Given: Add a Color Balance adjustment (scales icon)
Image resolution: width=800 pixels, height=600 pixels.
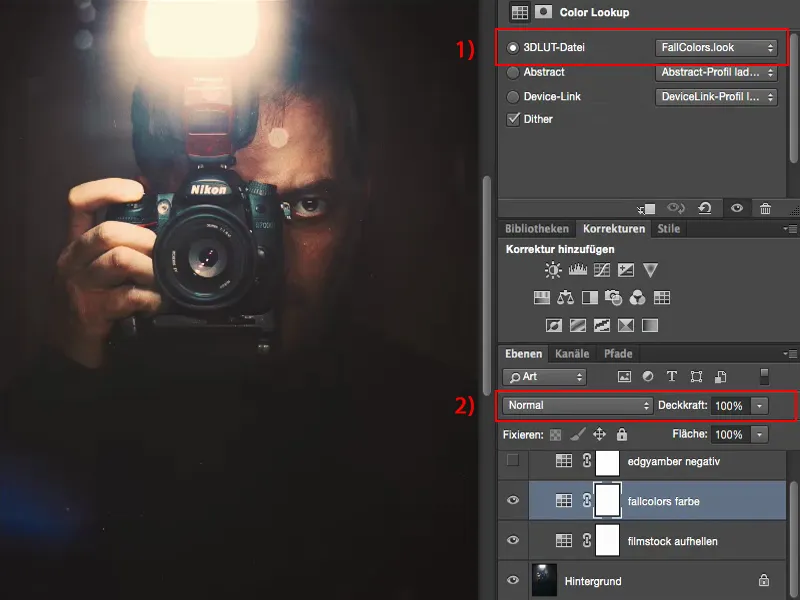Looking at the screenshot, I should [x=565, y=297].
